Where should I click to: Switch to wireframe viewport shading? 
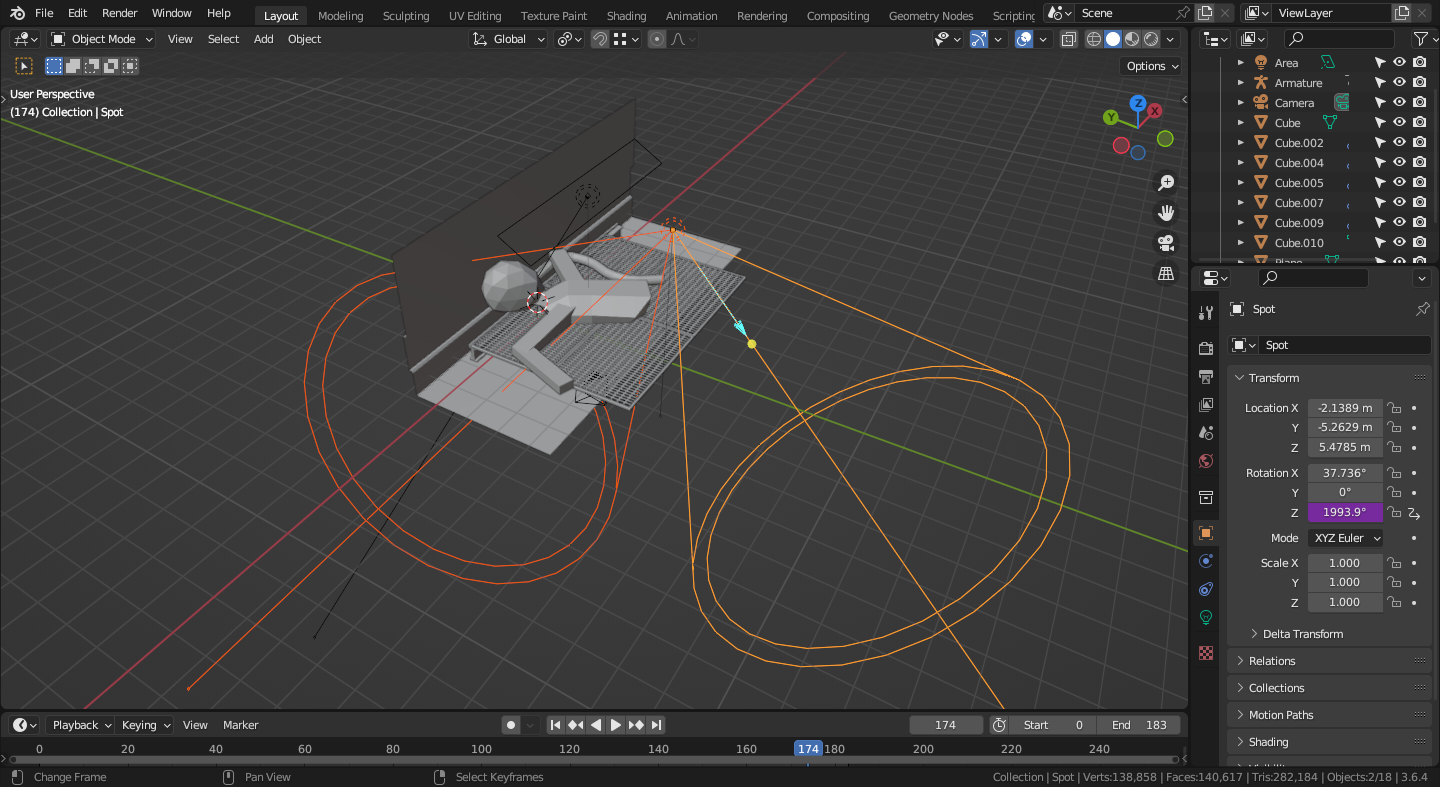click(x=1094, y=39)
